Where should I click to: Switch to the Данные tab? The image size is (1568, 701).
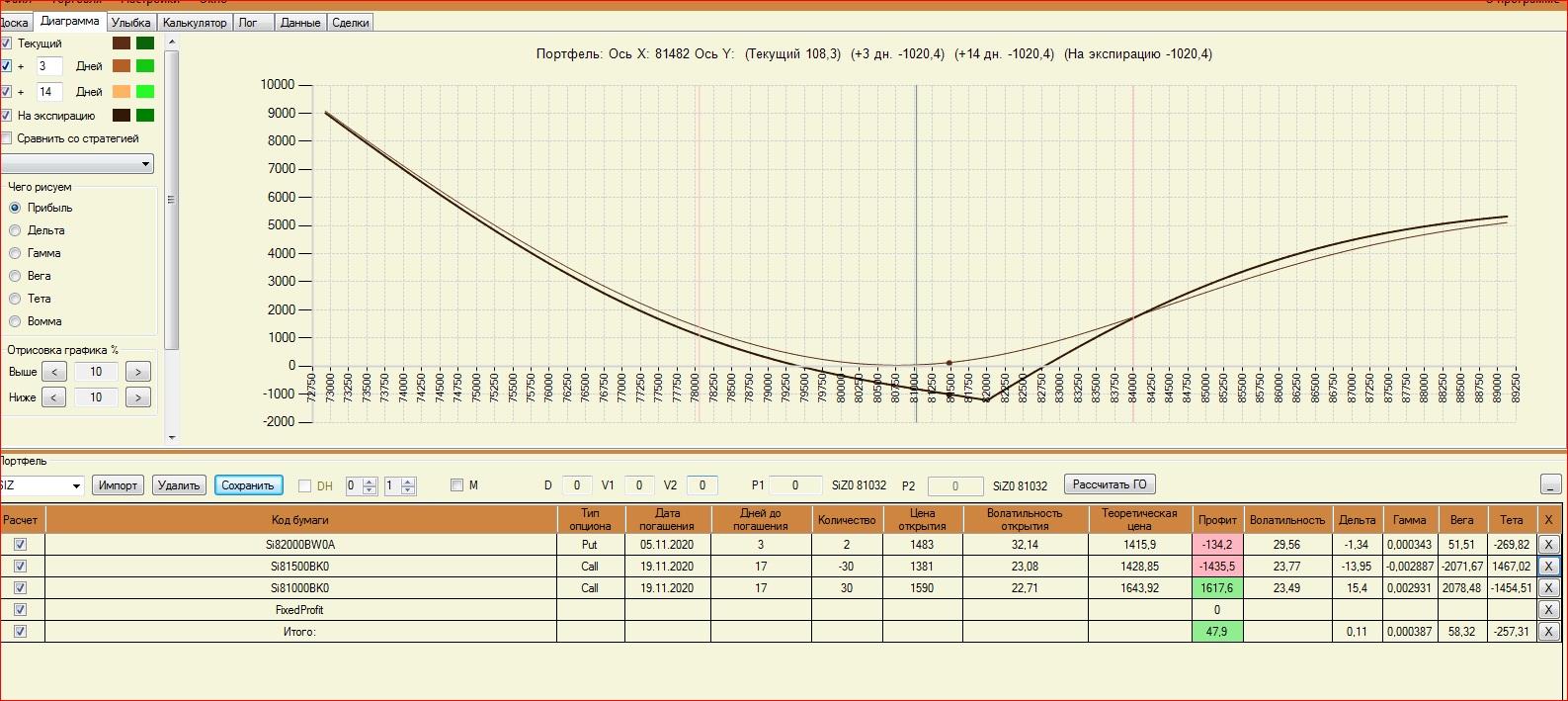(300, 22)
